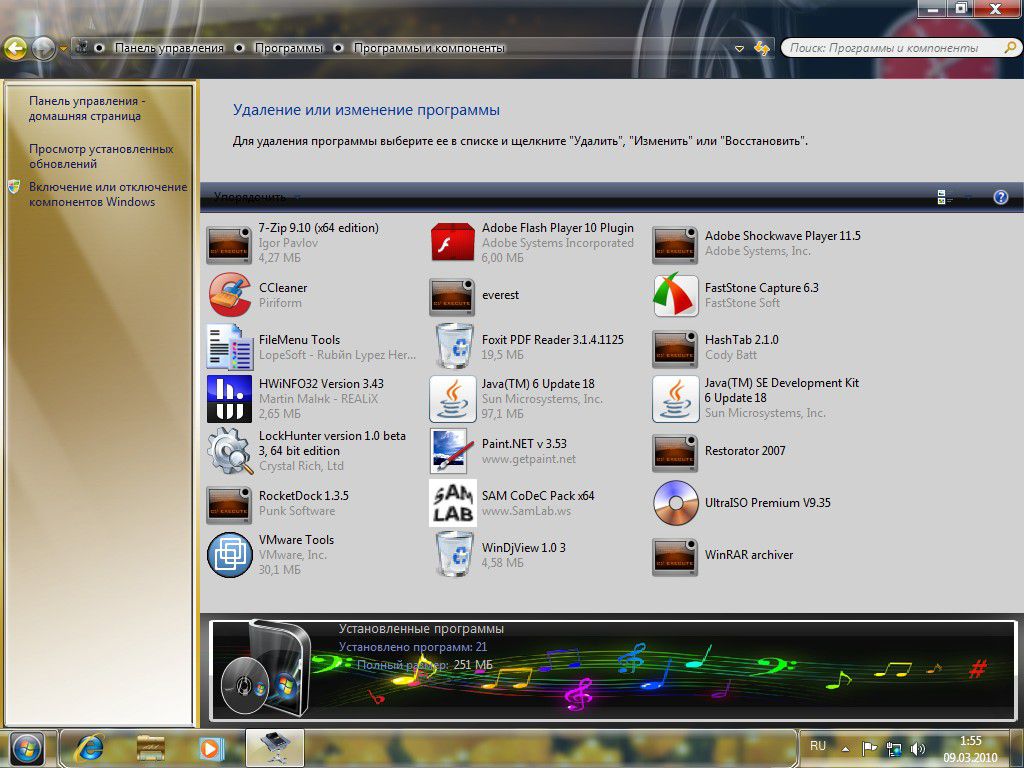Screen dimensions: 1024x768
Task: Select the FastStone Capture 6.3 icon
Action: (675, 295)
